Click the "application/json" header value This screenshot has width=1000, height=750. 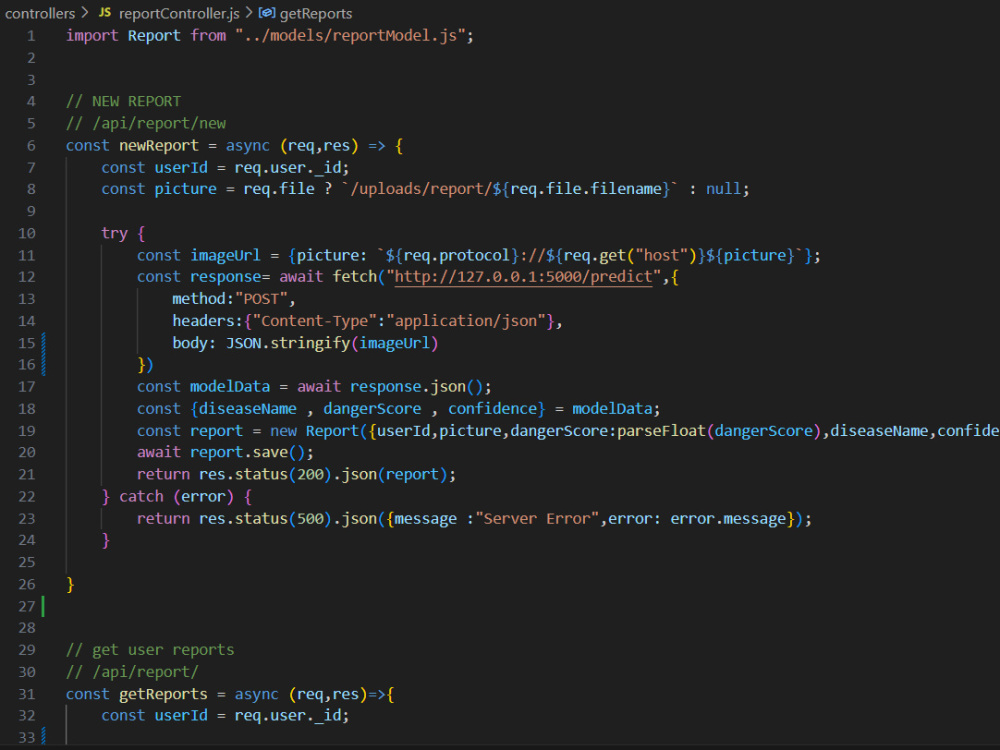pyautogui.click(x=466, y=321)
